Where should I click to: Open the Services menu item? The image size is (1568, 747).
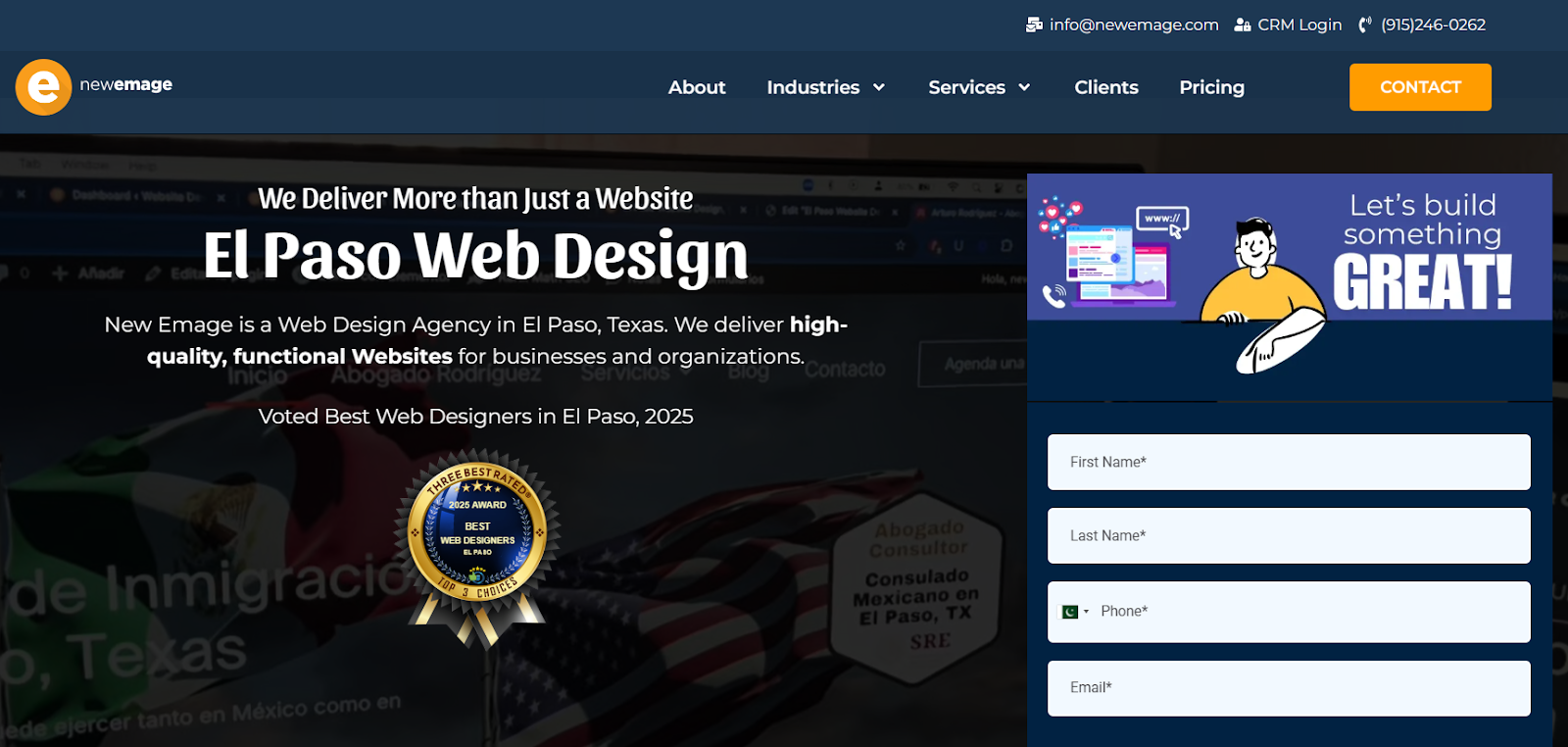966,87
